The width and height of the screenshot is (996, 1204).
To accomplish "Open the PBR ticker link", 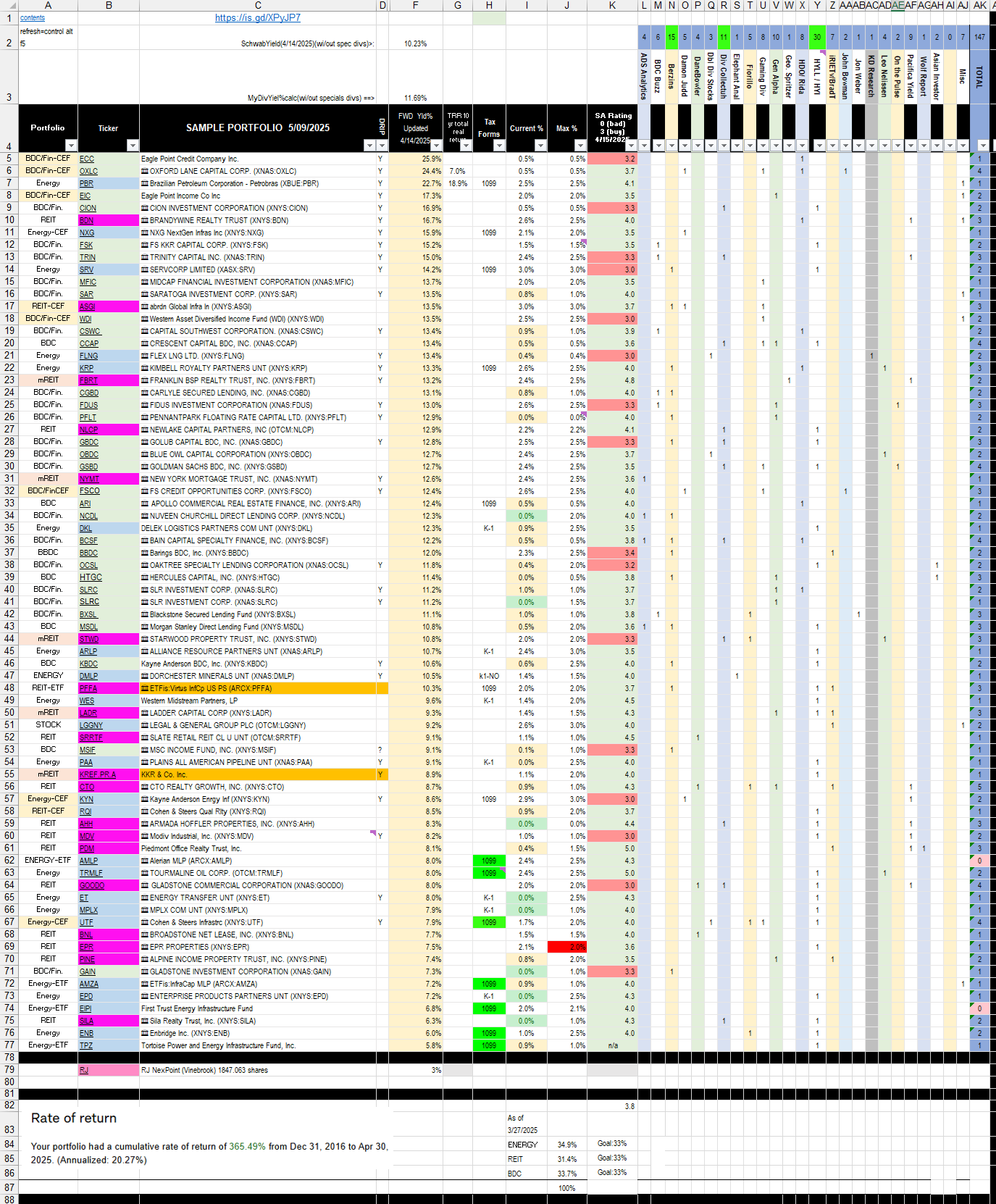I will (x=86, y=184).
